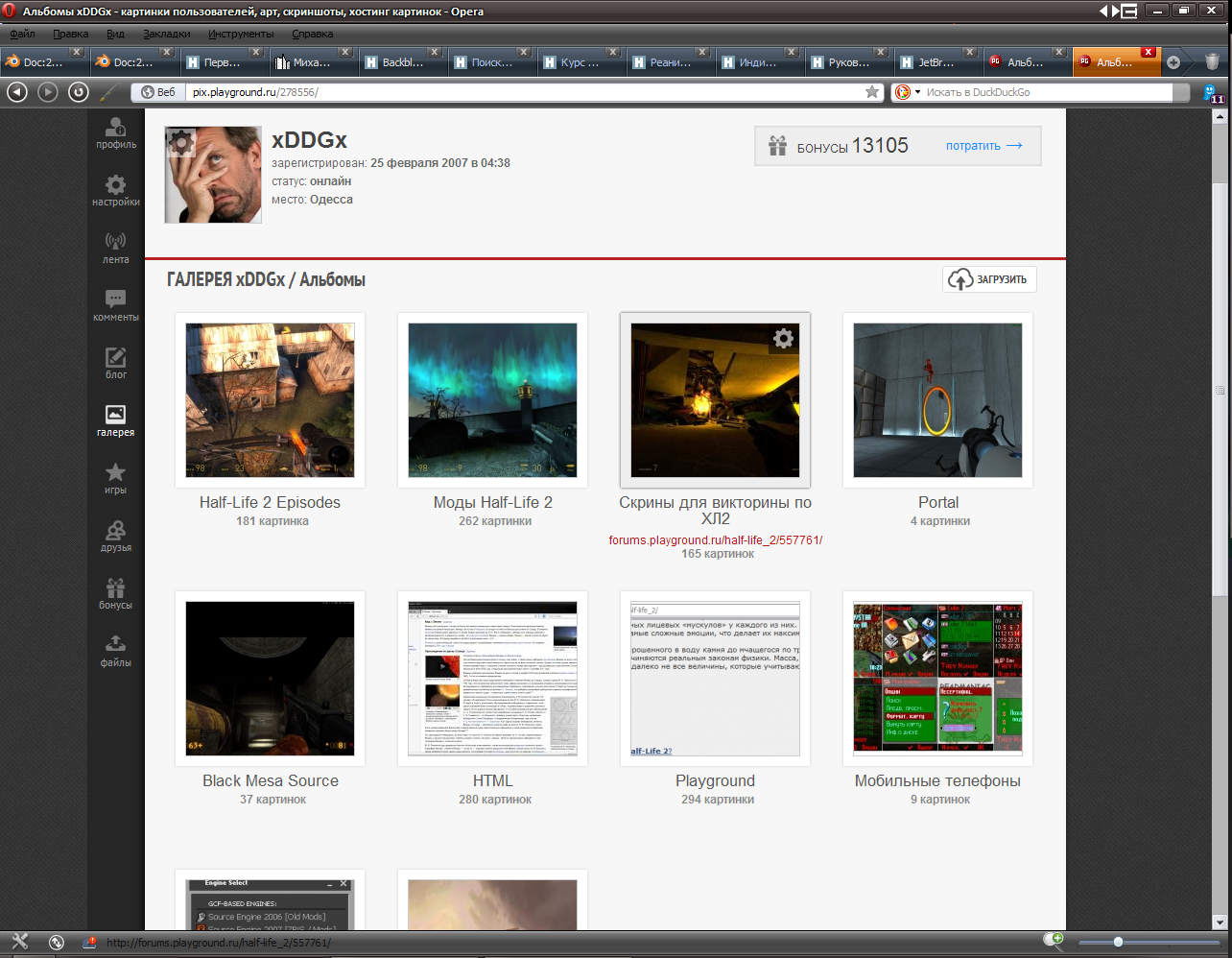The height and width of the screenshot is (958, 1232).
Task: Close the active Альб… tab
Action: 1148,53
